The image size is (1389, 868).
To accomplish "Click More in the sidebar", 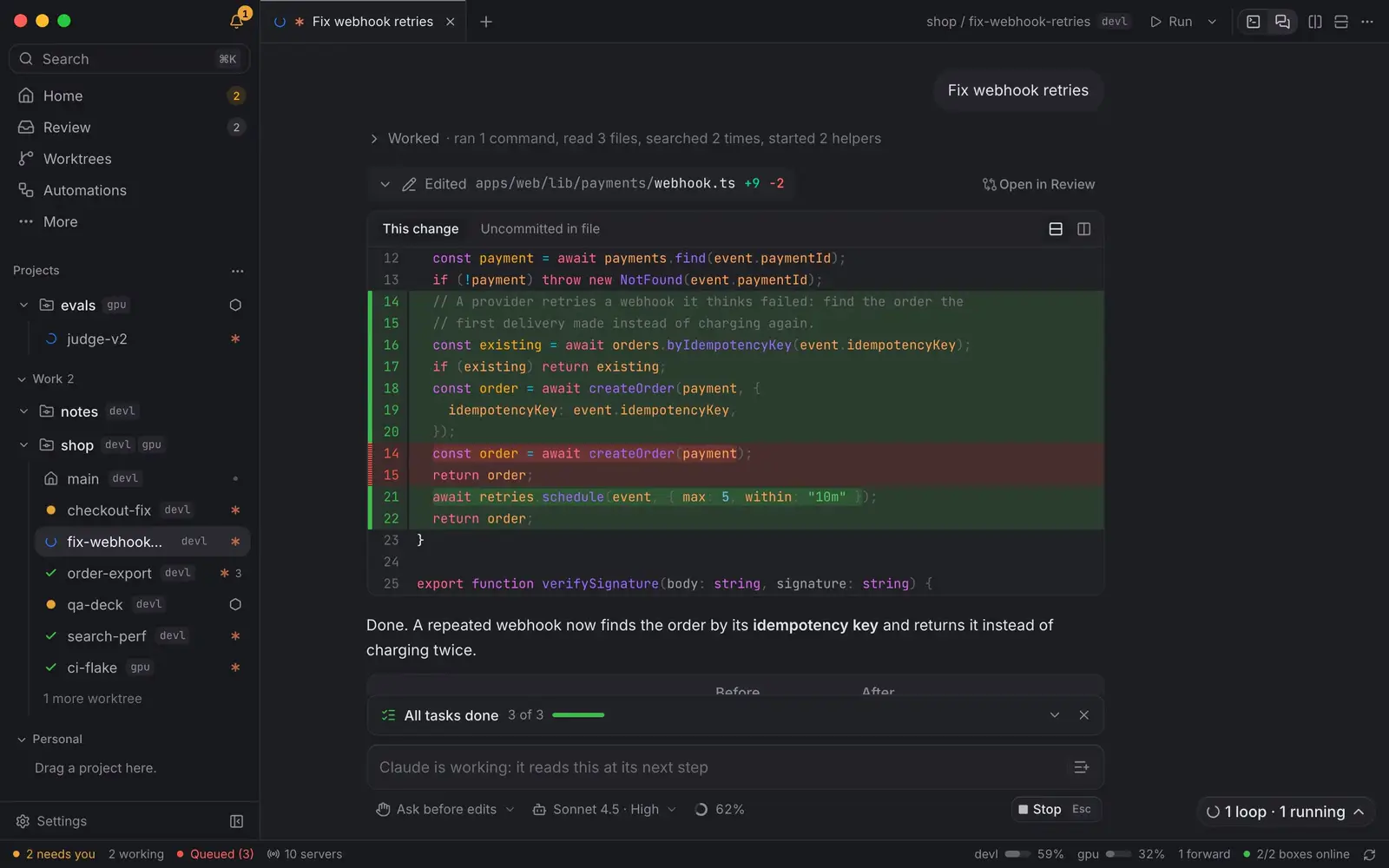I will pyautogui.click(x=130, y=221).
